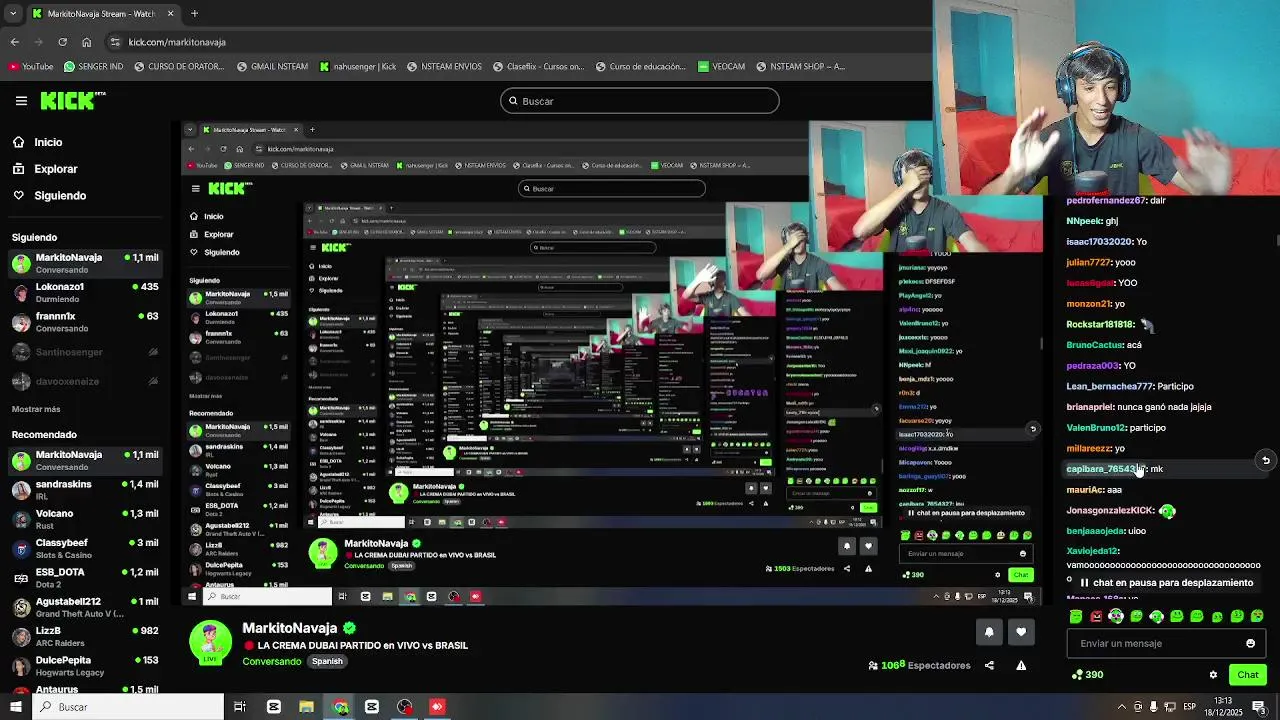Click username JonasgonzalezKICK in chat
Image resolution: width=1280 pixels, height=720 pixels.
1111,510
